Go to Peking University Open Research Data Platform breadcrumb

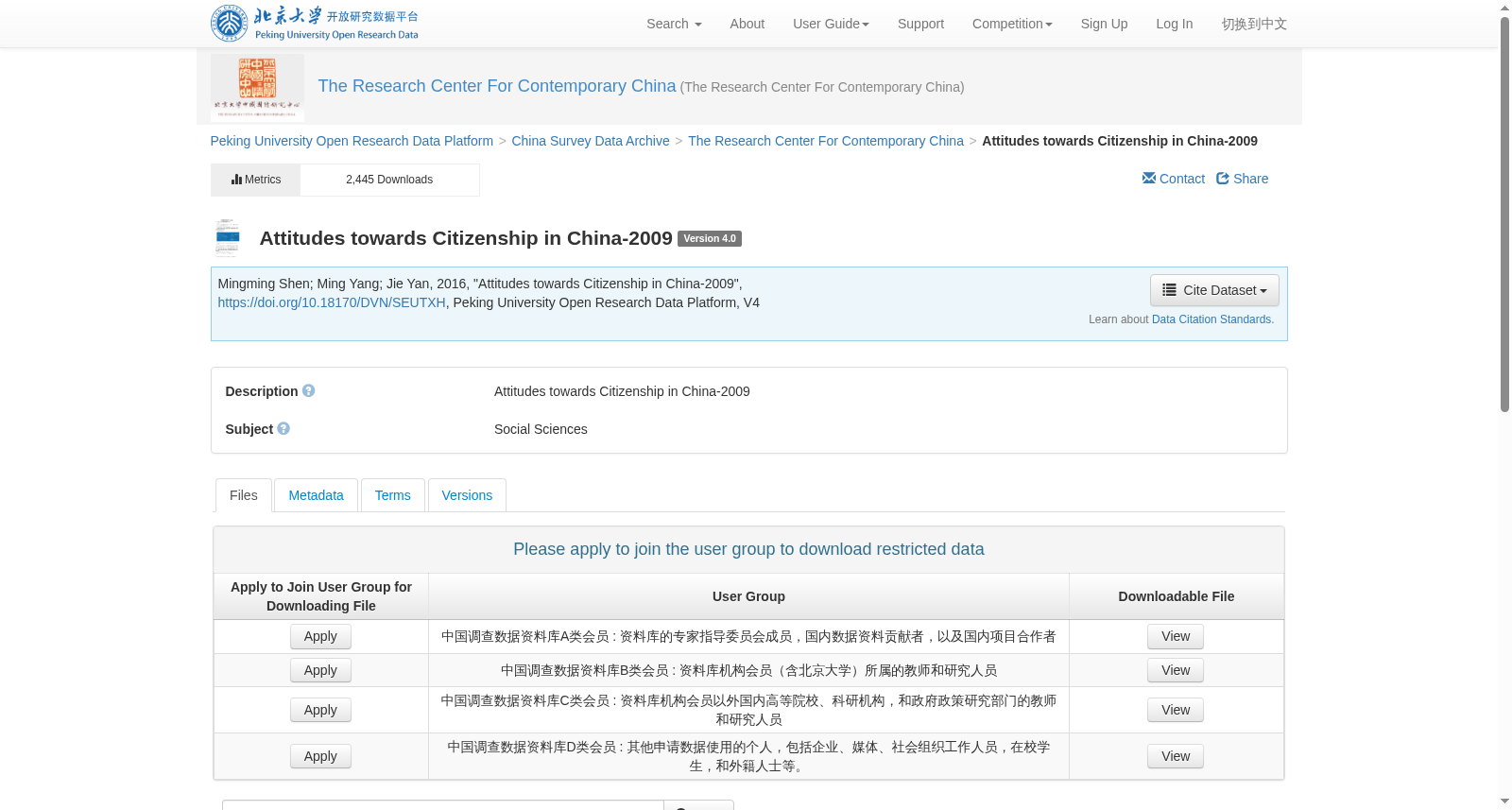coord(352,141)
